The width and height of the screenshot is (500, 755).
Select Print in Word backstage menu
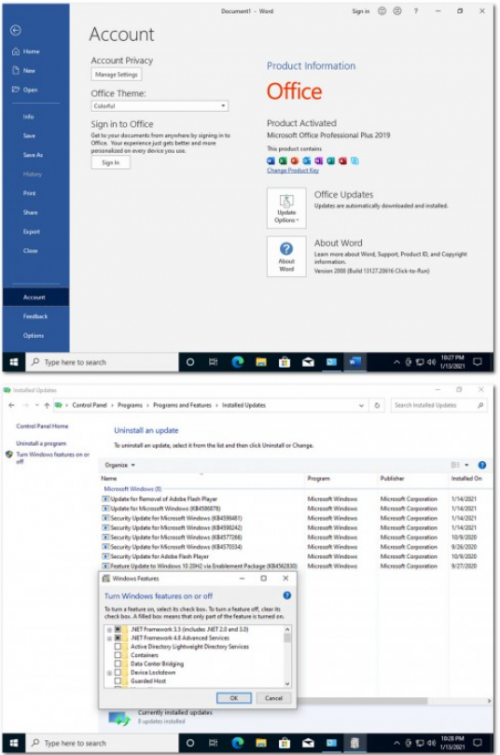(x=29, y=193)
